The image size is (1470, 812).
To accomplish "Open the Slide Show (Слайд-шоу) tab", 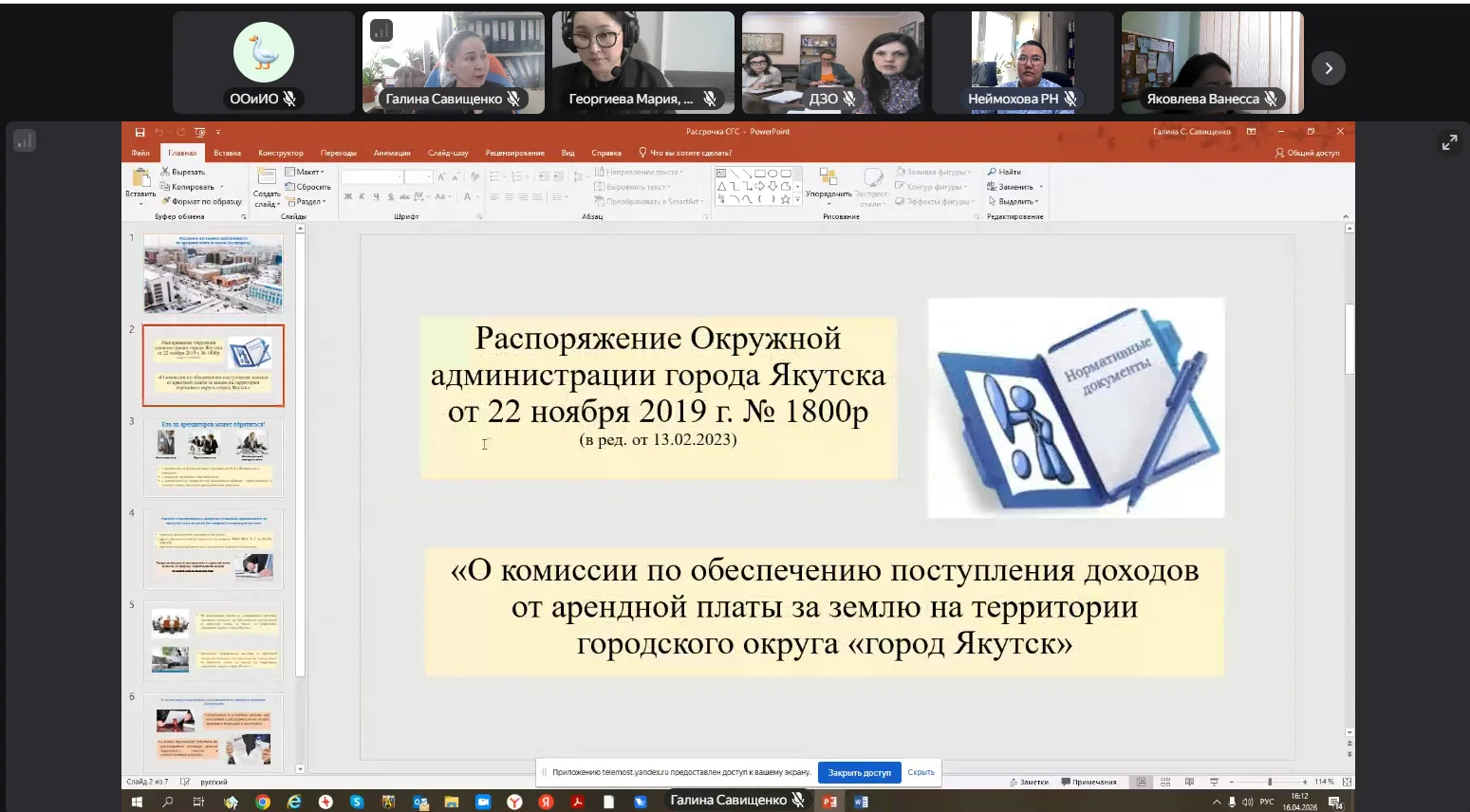I will click(x=448, y=153).
